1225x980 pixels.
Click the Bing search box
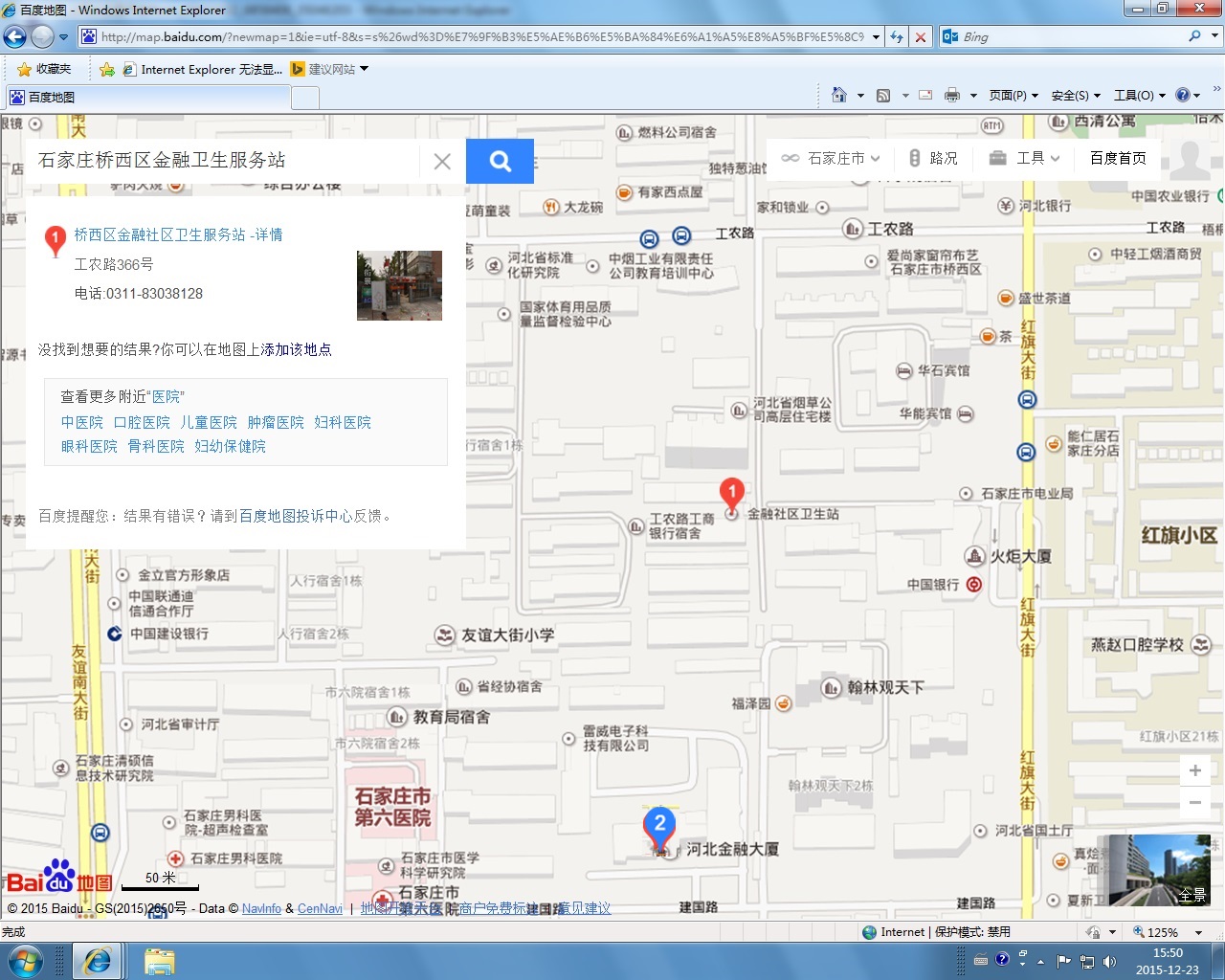click(1073, 36)
